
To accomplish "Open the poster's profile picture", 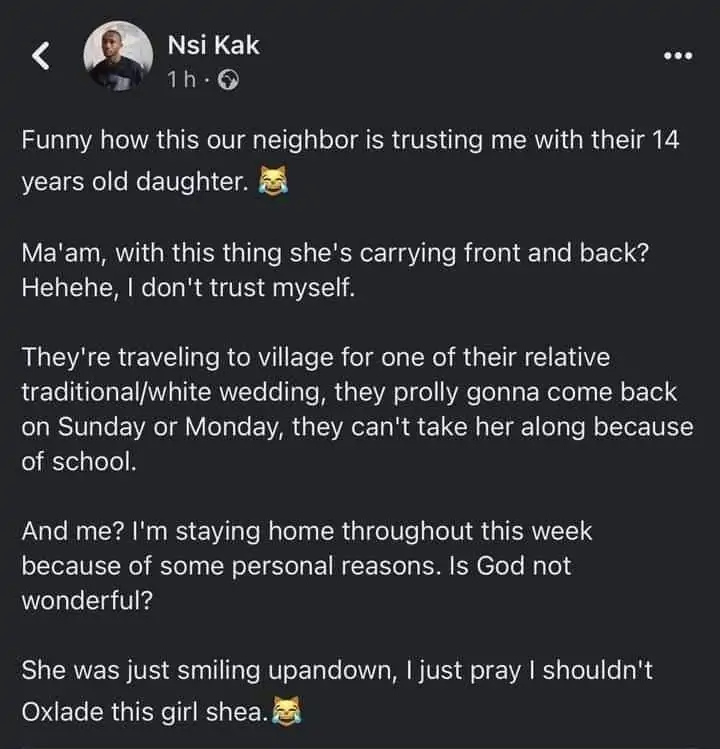I will [x=117, y=57].
